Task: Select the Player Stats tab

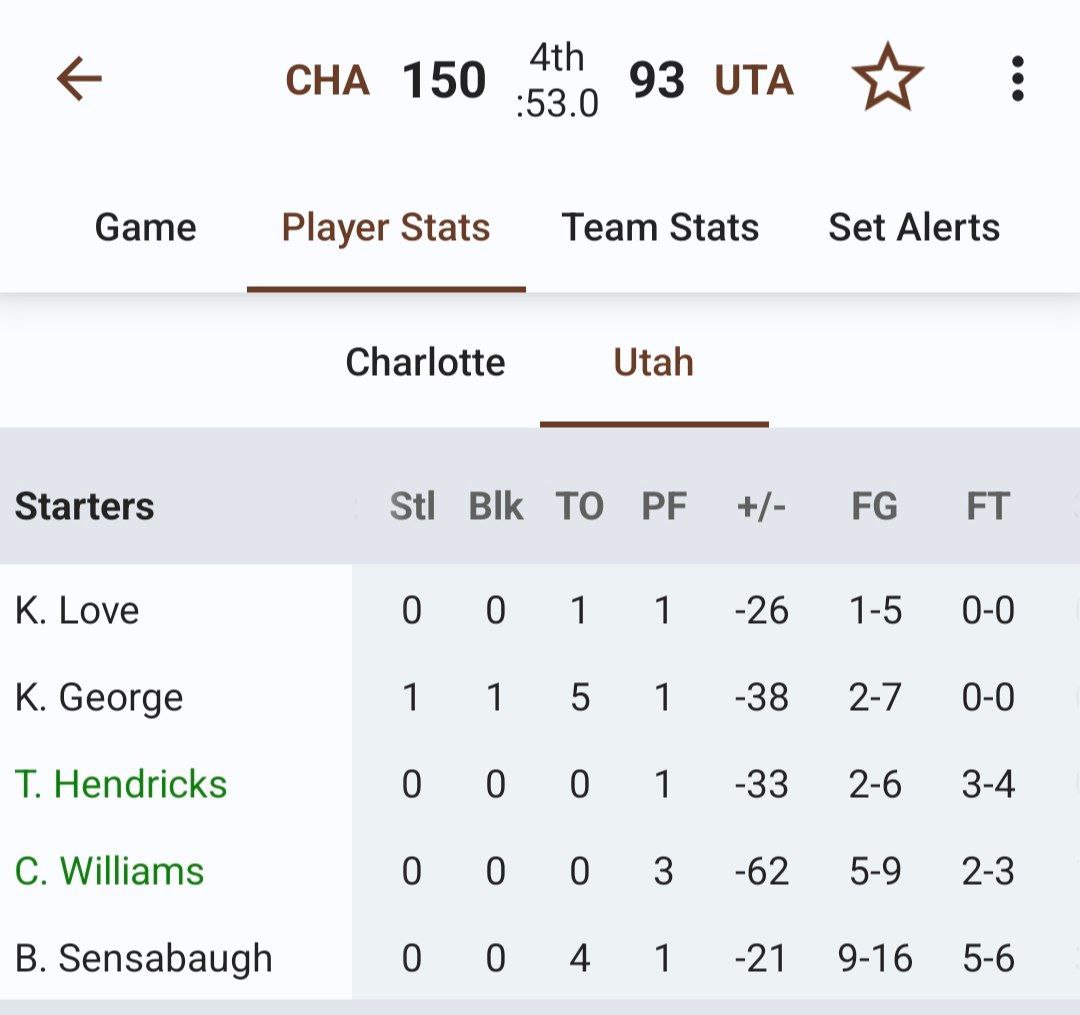Action: [x=386, y=228]
